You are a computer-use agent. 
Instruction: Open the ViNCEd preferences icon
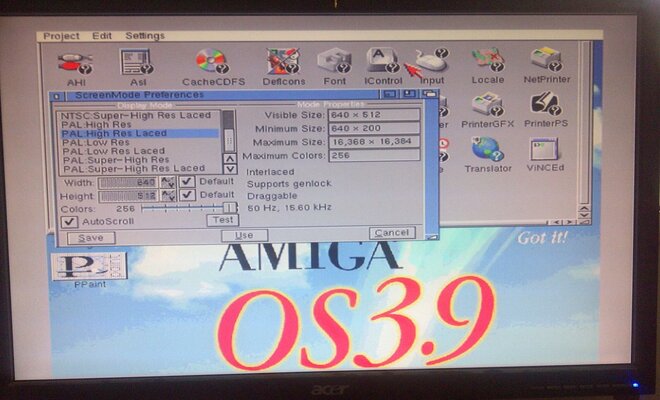coord(544,149)
